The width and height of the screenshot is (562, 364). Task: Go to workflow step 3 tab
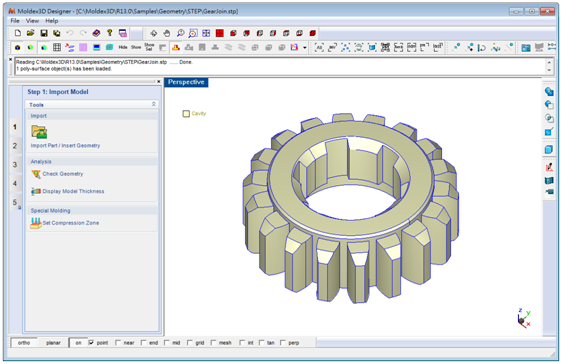tap(15, 165)
